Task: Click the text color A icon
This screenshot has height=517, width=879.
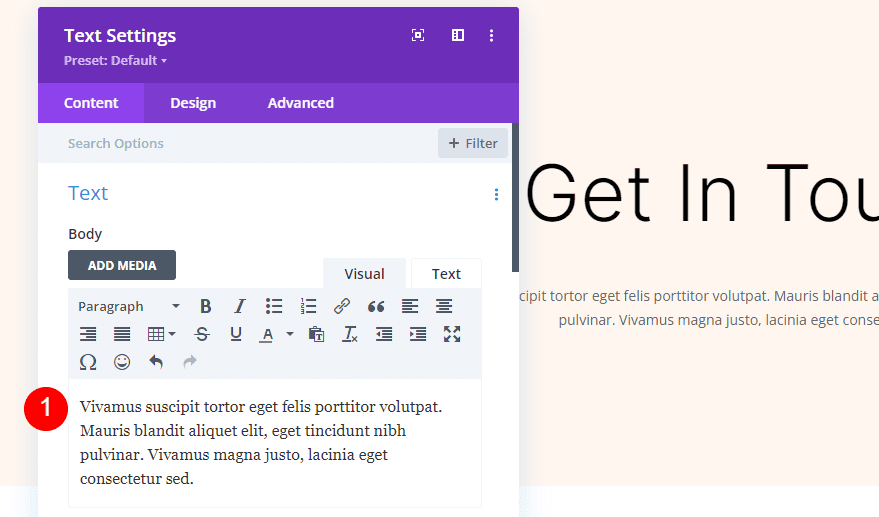Action: coord(267,335)
